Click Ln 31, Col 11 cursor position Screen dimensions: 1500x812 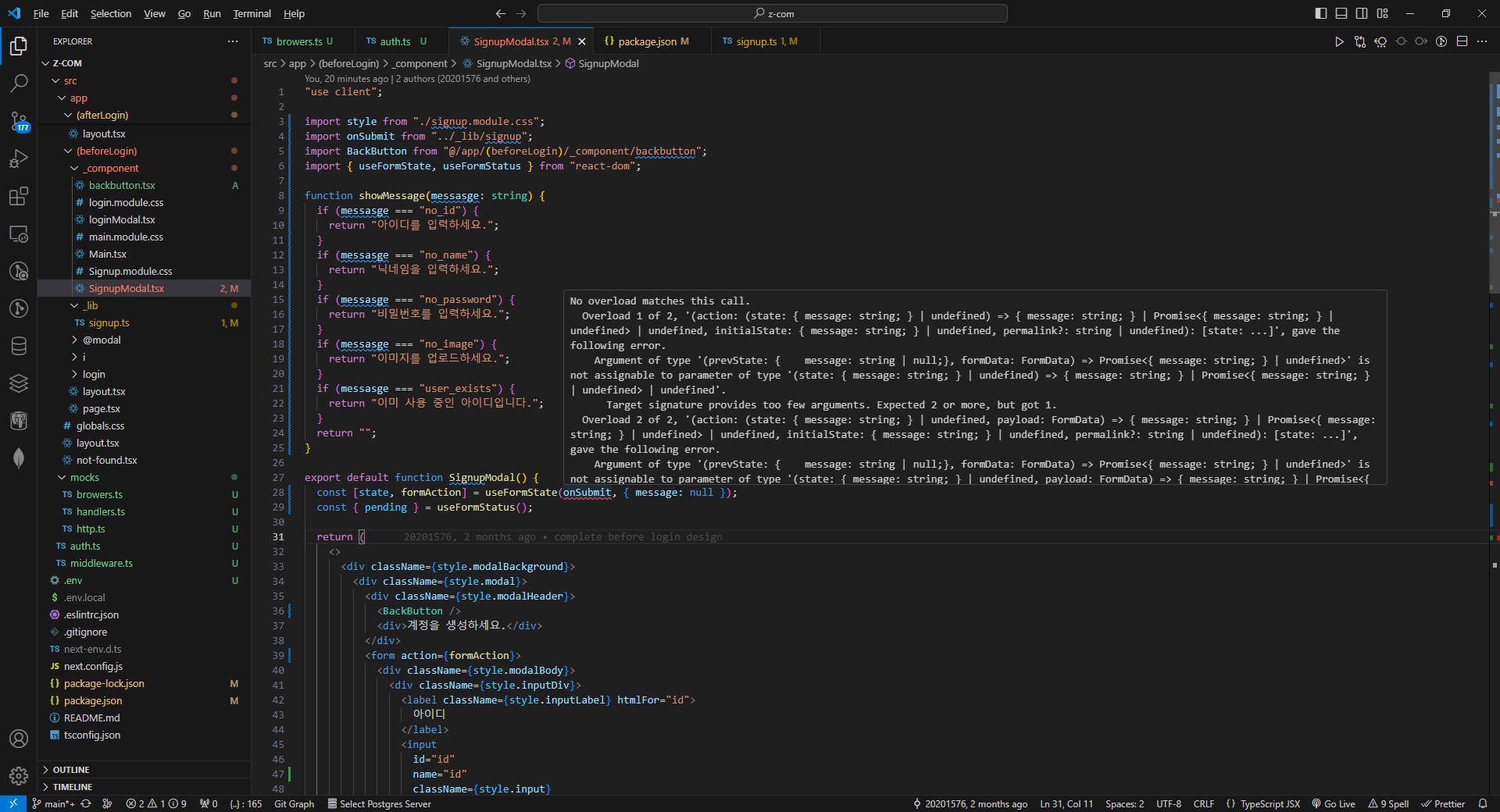1066,803
